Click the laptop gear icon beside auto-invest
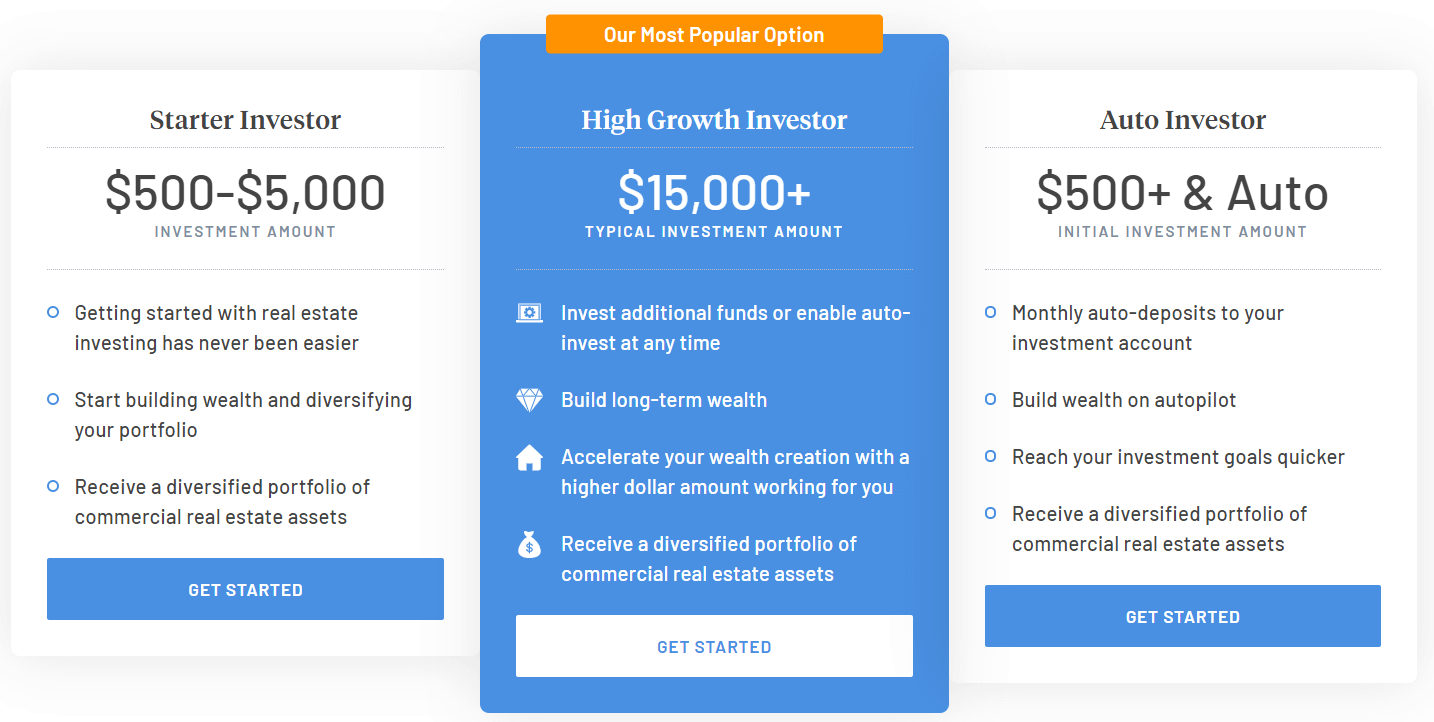1434x722 pixels. [x=529, y=313]
